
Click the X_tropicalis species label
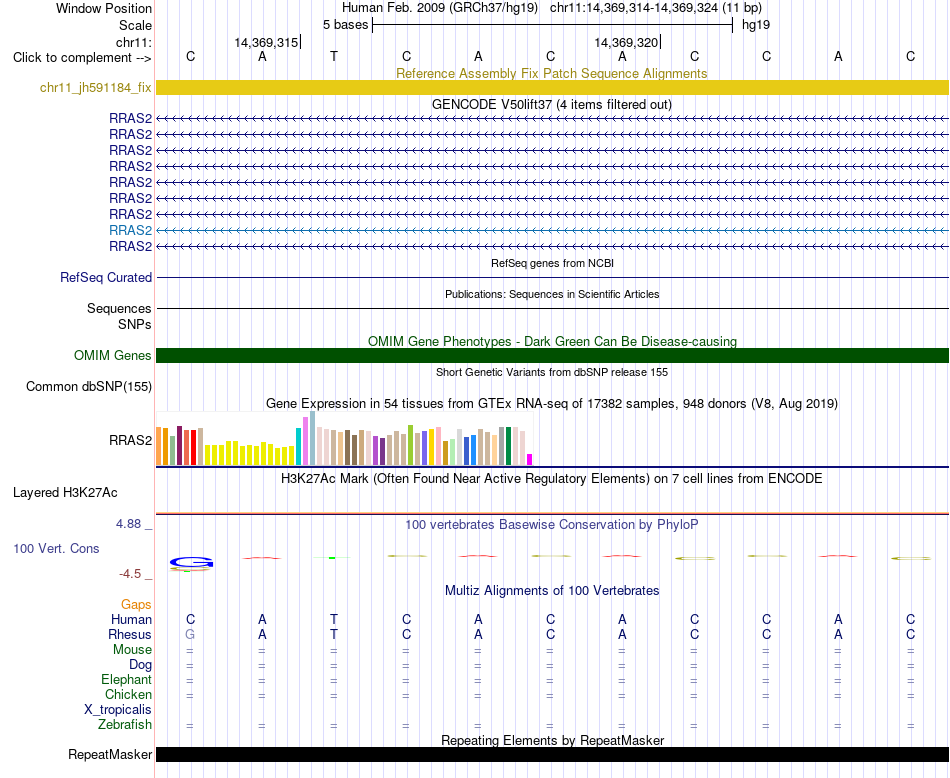coord(118,710)
